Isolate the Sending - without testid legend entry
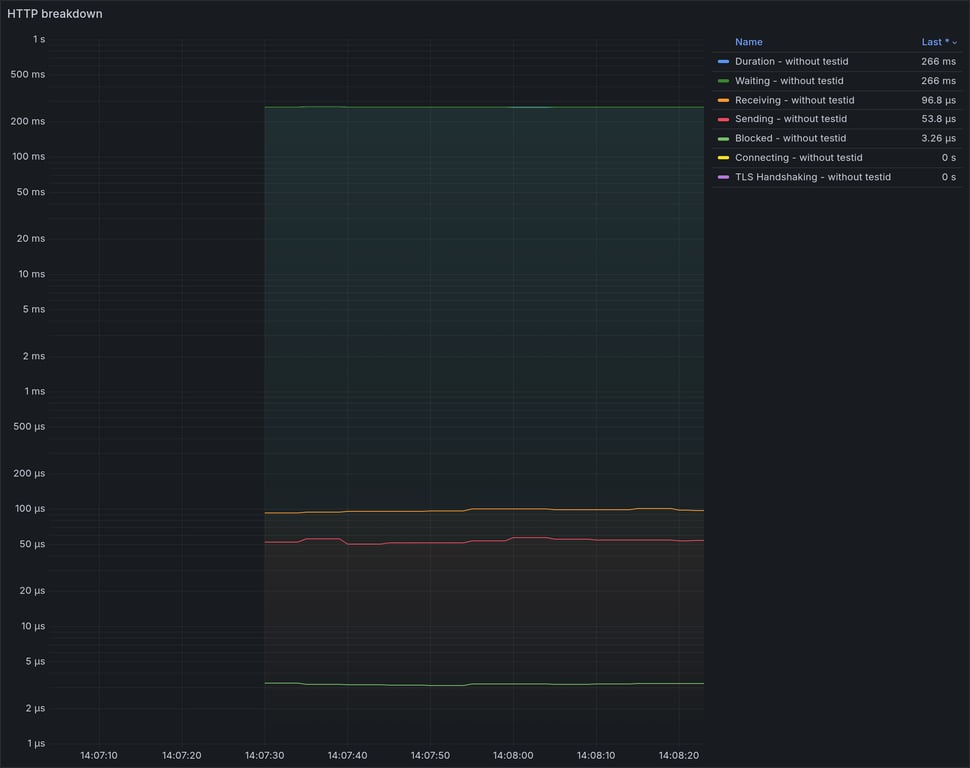The image size is (970, 768). pyautogui.click(x=791, y=119)
